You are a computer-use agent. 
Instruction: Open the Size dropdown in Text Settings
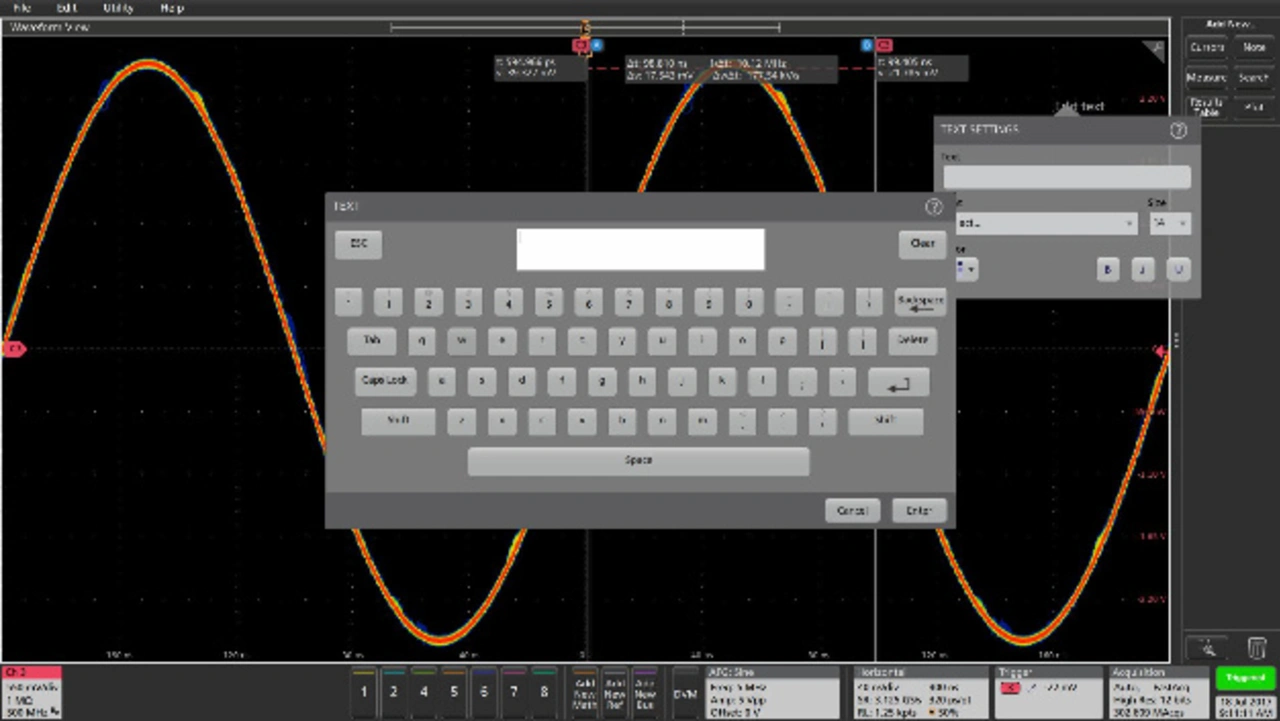(x=1169, y=224)
